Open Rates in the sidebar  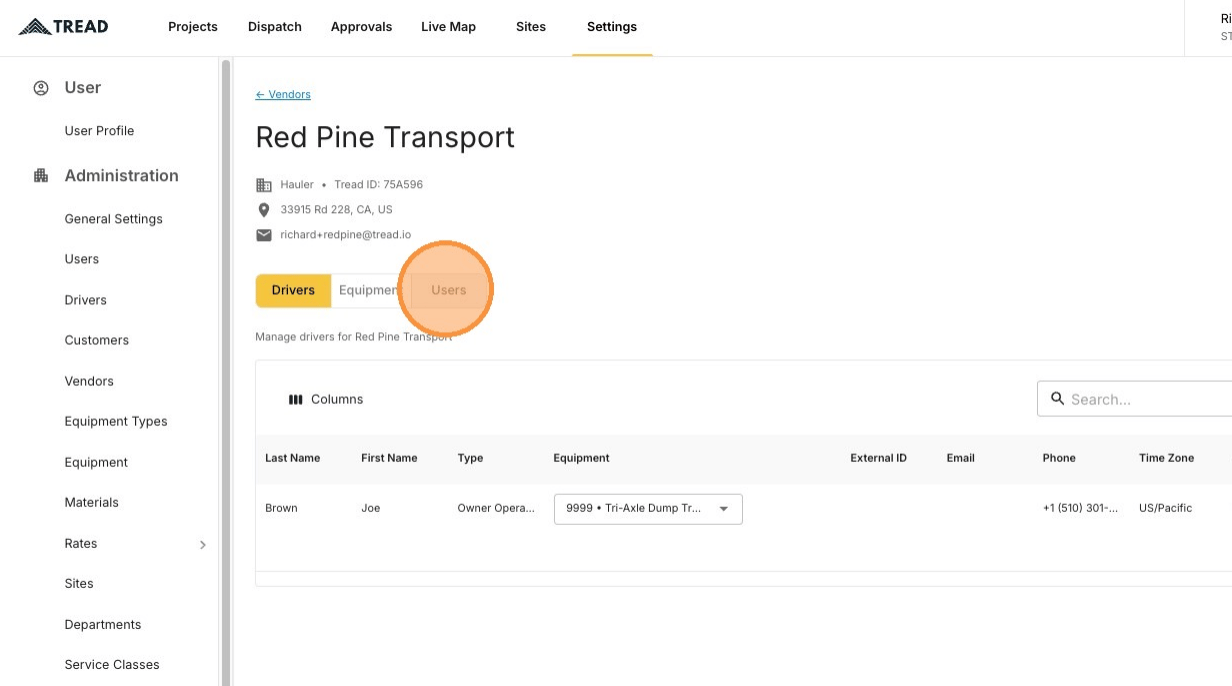(81, 543)
